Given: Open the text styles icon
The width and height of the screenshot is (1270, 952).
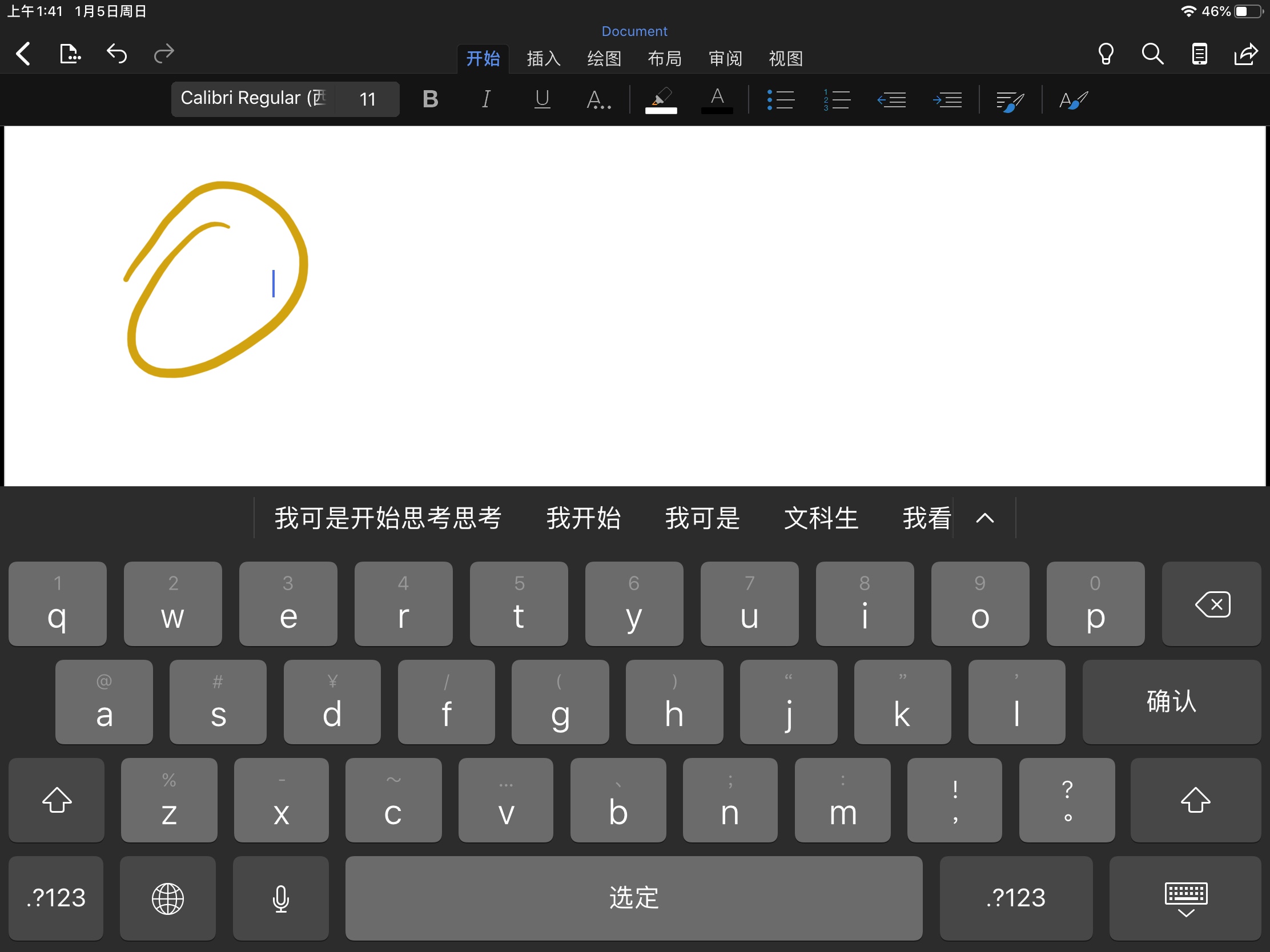Looking at the screenshot, I should [1073, 100].
